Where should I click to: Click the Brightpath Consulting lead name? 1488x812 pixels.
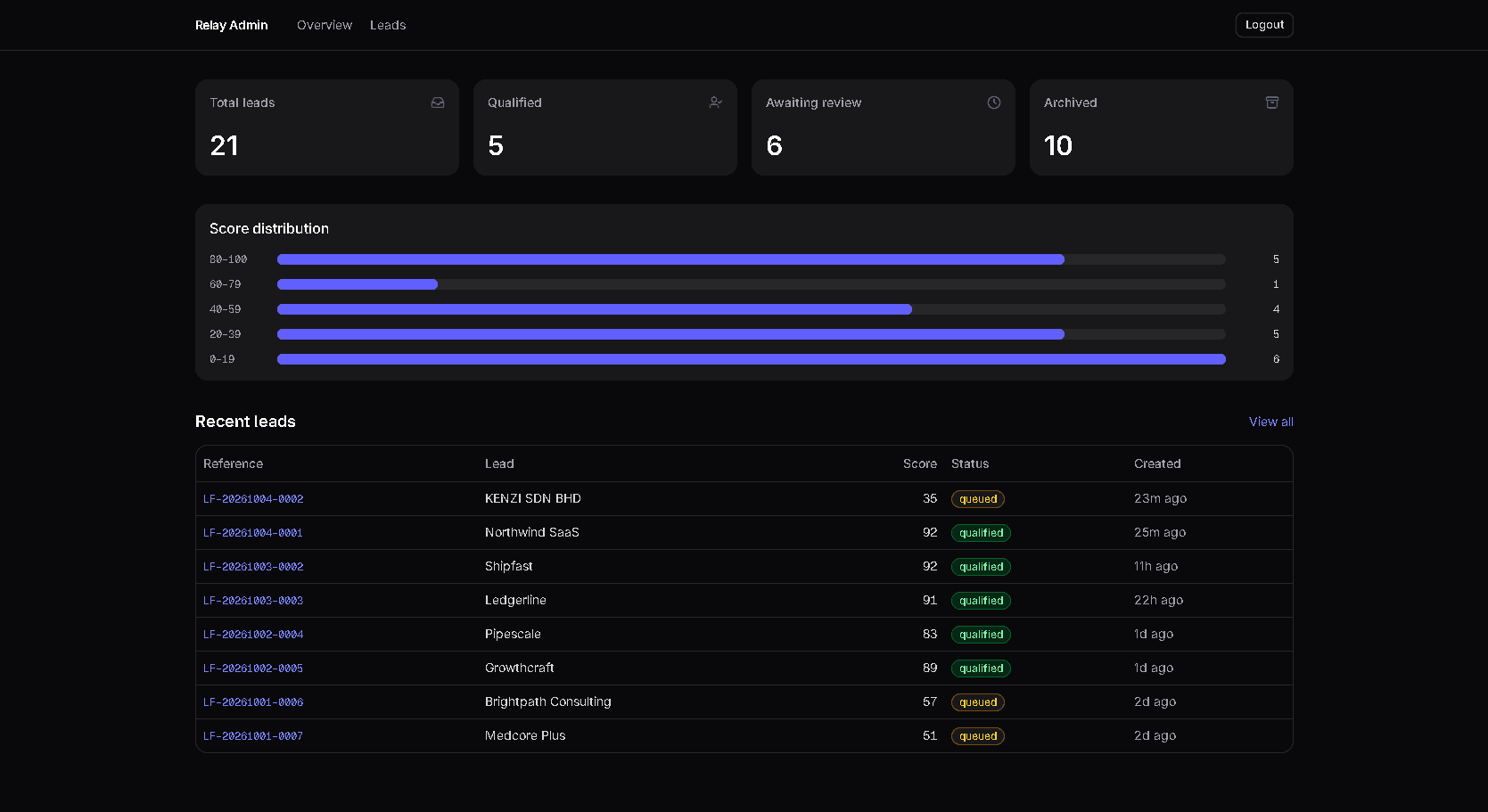click(x=548, y=701)
